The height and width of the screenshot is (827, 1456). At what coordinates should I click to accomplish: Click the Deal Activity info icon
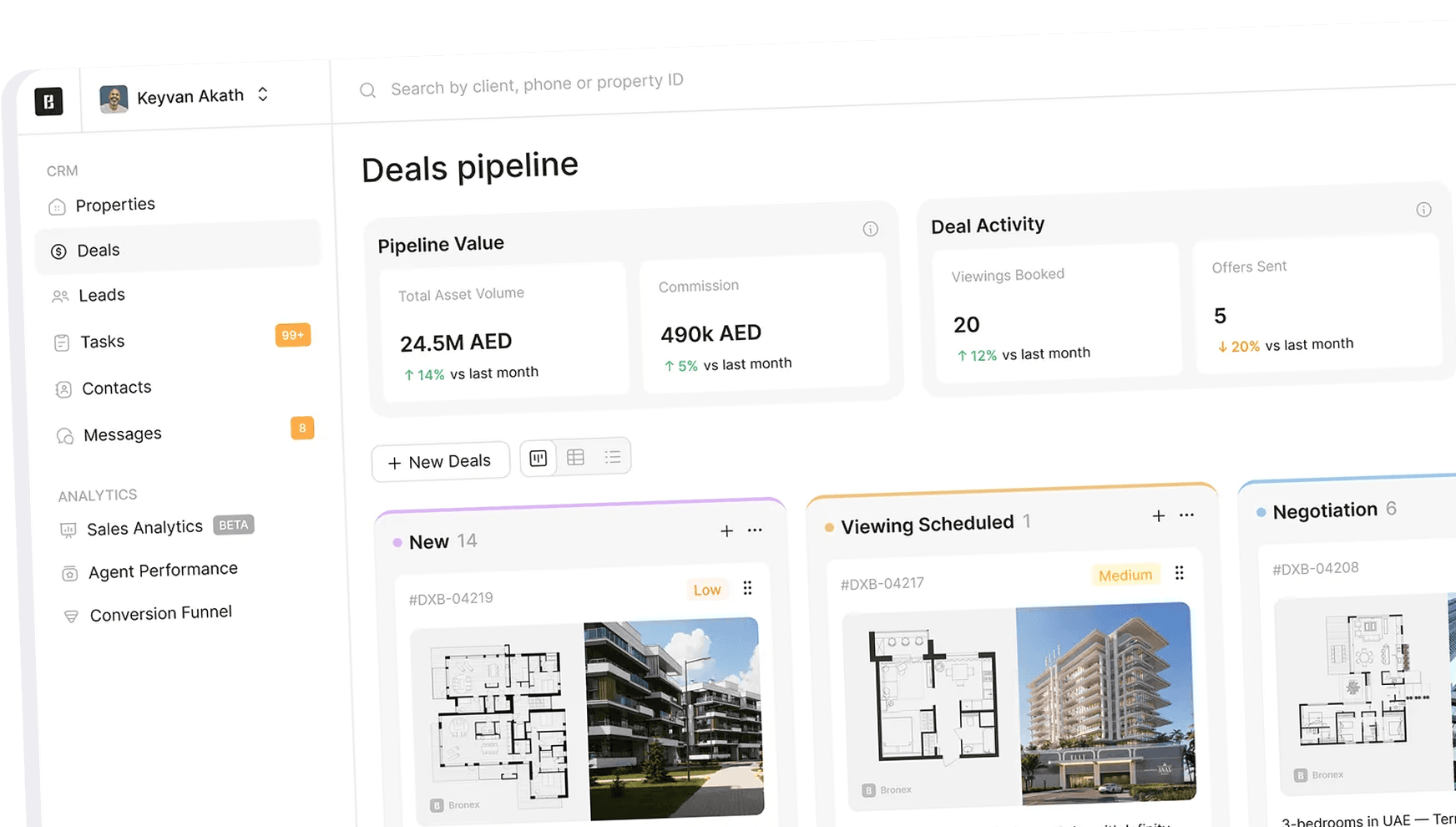tap(1423, 210)
